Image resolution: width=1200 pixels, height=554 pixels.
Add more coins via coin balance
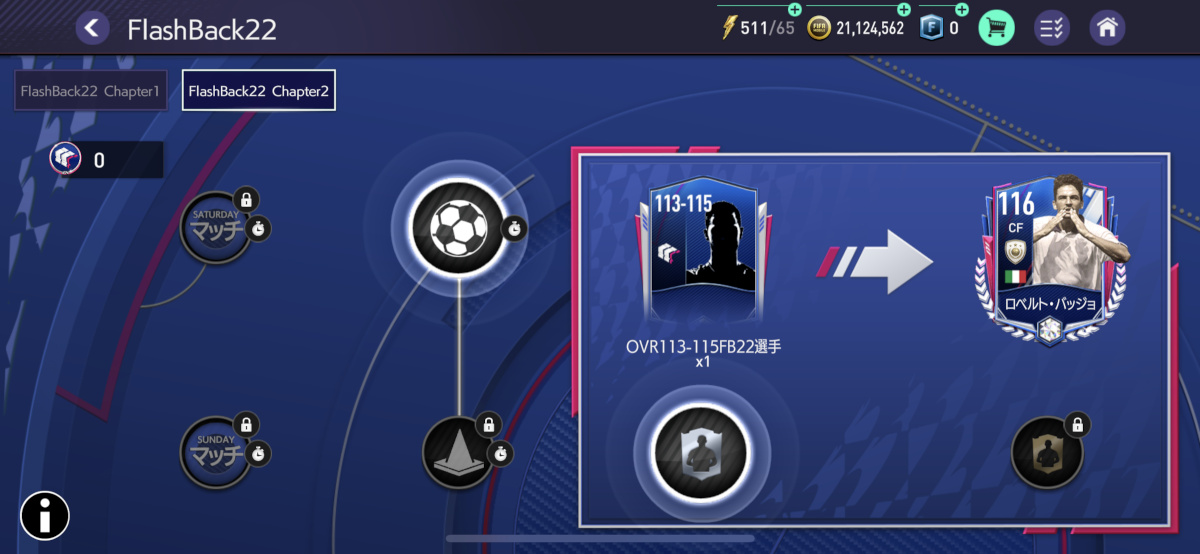[x=855, y=27]
